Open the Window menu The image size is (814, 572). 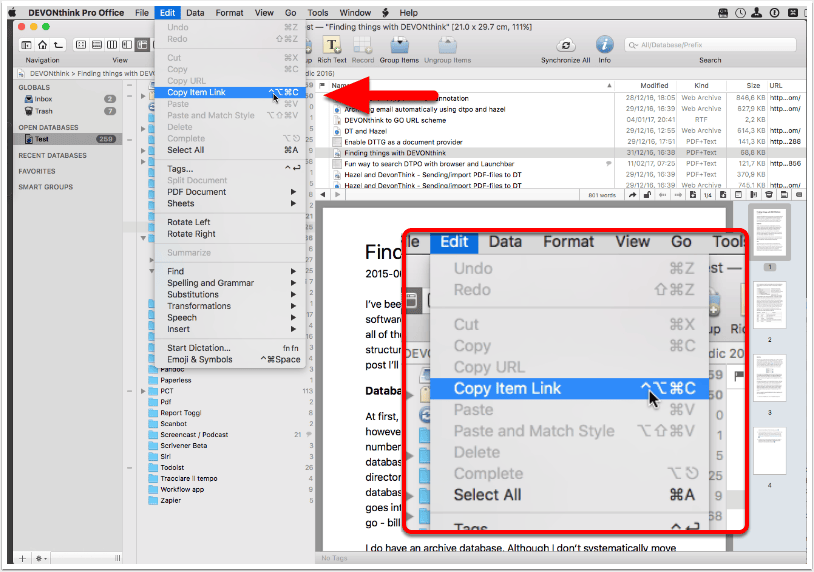click(355, 12)
